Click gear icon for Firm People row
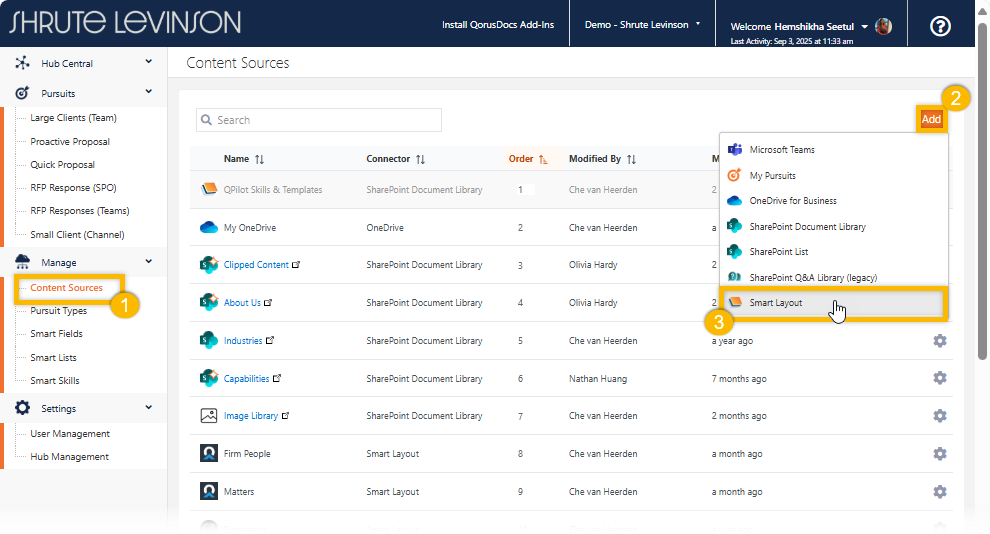Screen dimensions: 990x534 939,454
